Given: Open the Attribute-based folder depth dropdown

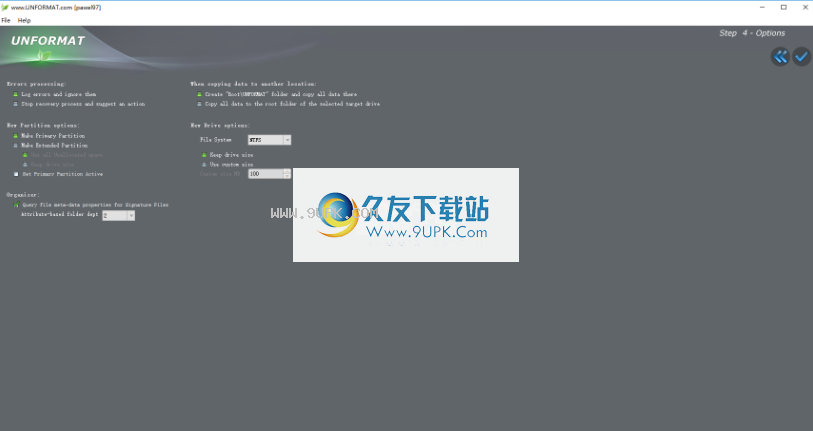Looking at the screenshot, I should tap(119, 215).
